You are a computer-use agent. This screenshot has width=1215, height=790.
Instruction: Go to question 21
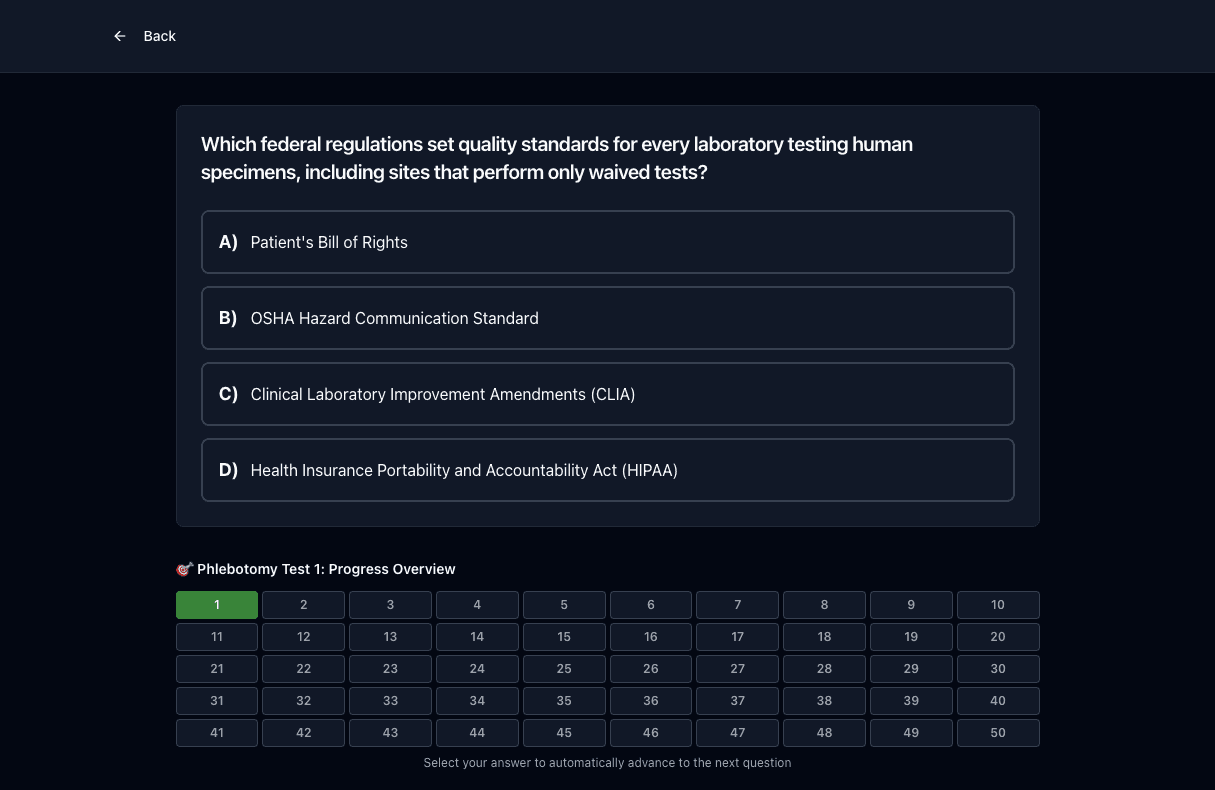coord(217,669)
